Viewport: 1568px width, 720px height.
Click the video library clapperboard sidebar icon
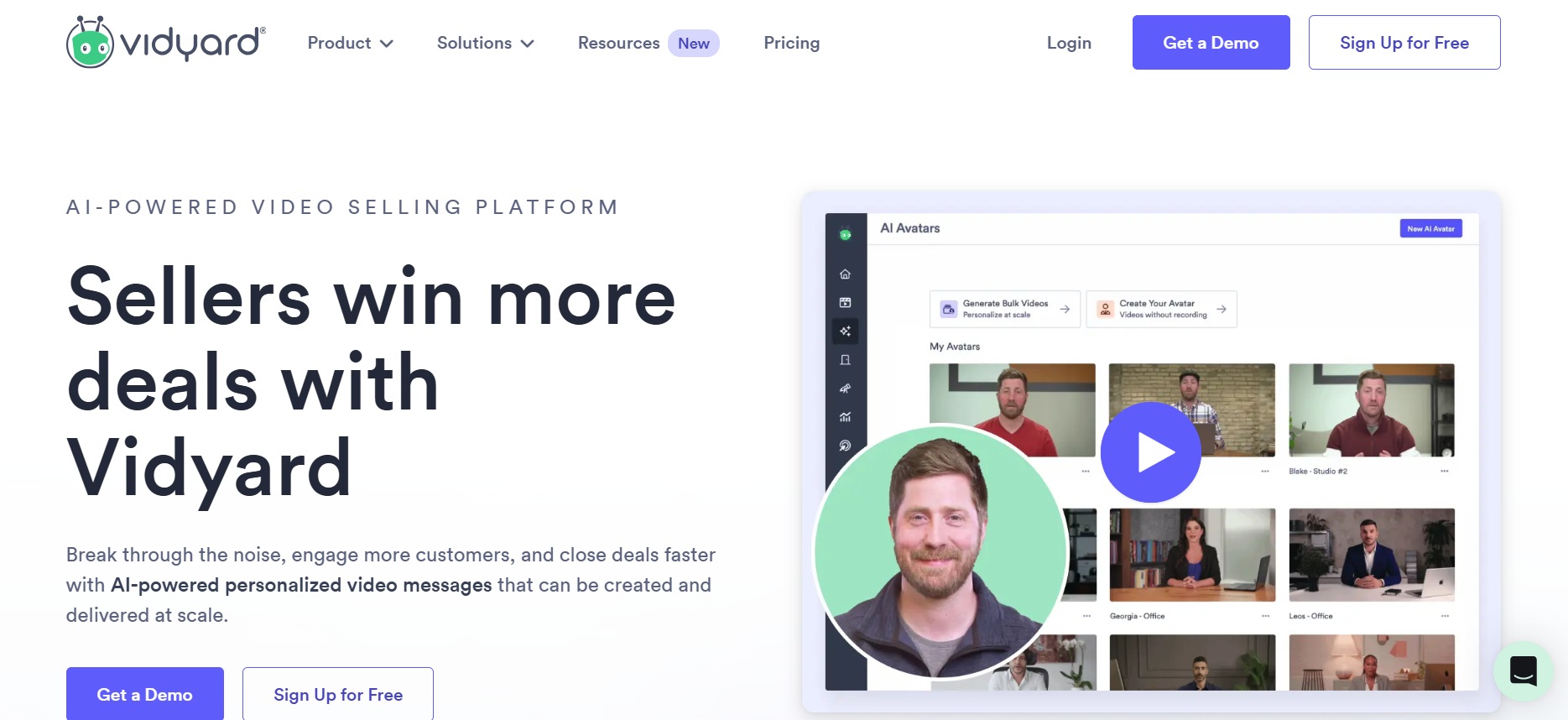(845, 302)
